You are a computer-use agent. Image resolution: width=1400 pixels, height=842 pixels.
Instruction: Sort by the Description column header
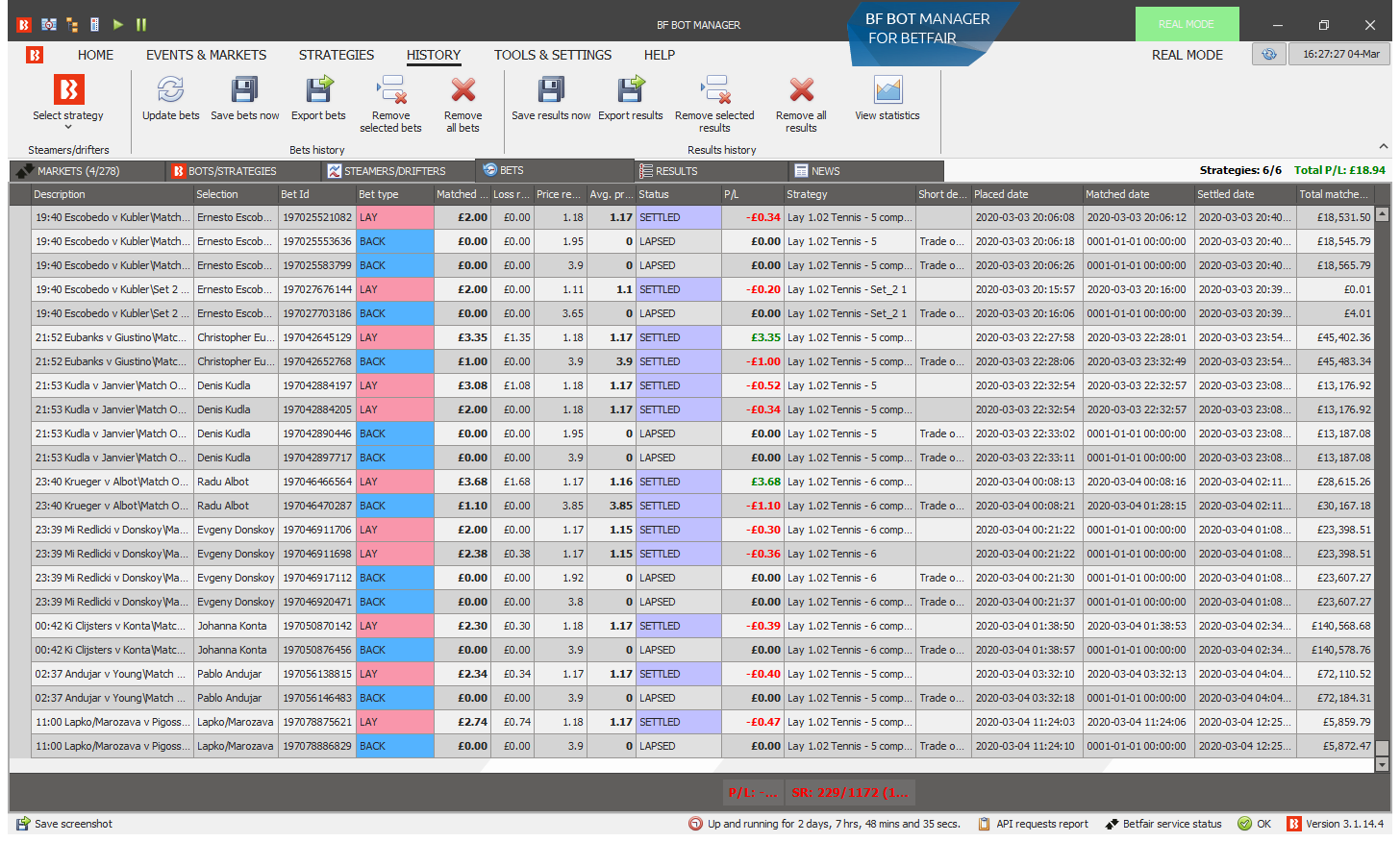click(x=112, y=194)
